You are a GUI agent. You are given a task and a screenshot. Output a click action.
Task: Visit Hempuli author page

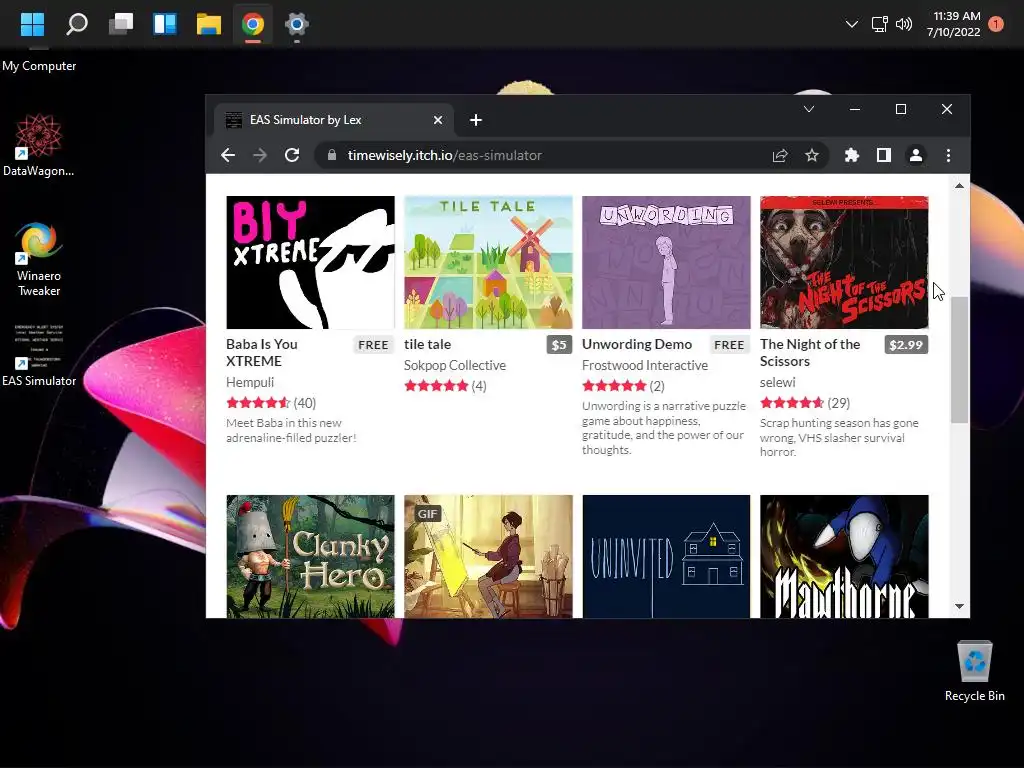tap(250, 382)
